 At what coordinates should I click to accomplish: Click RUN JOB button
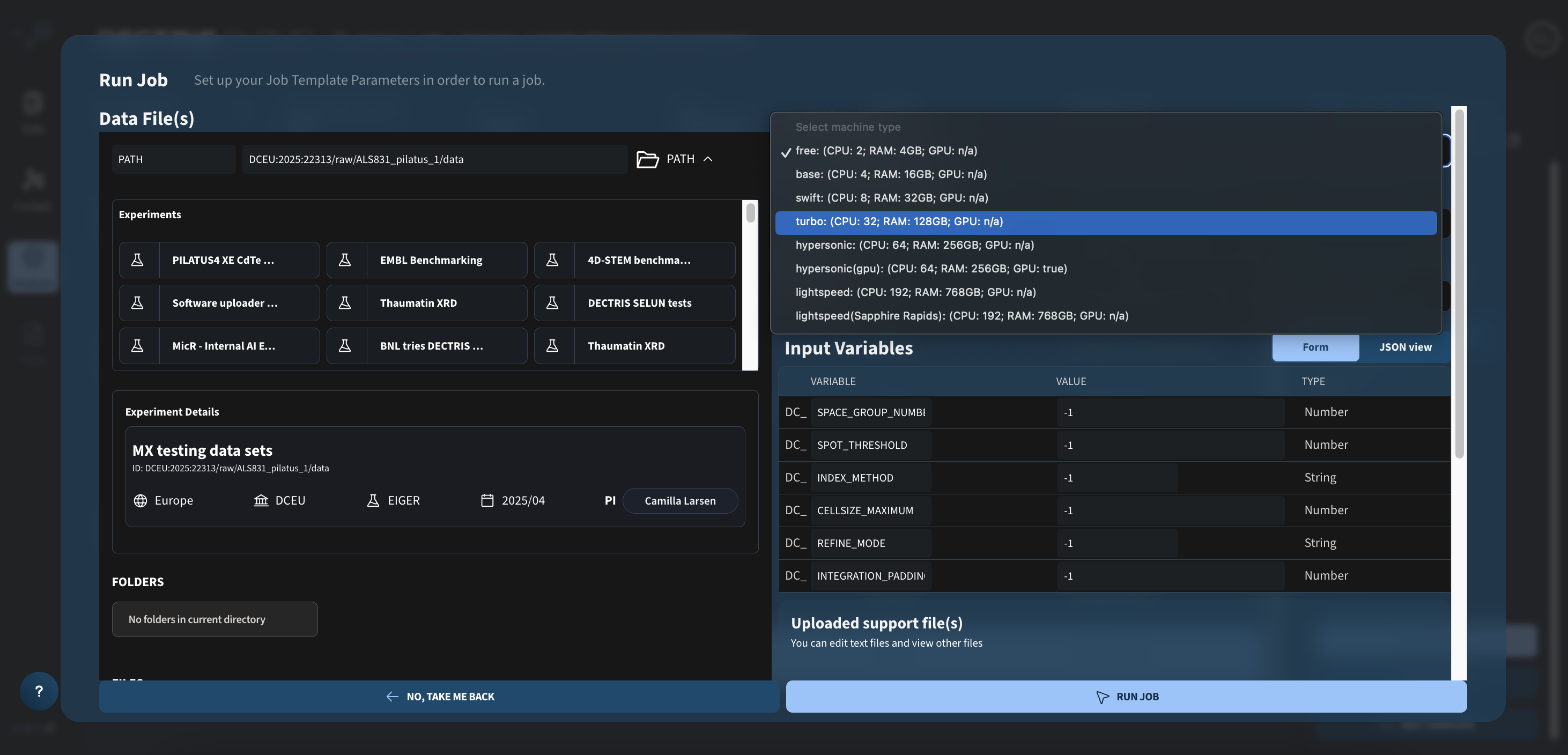tap(1126, 697)
